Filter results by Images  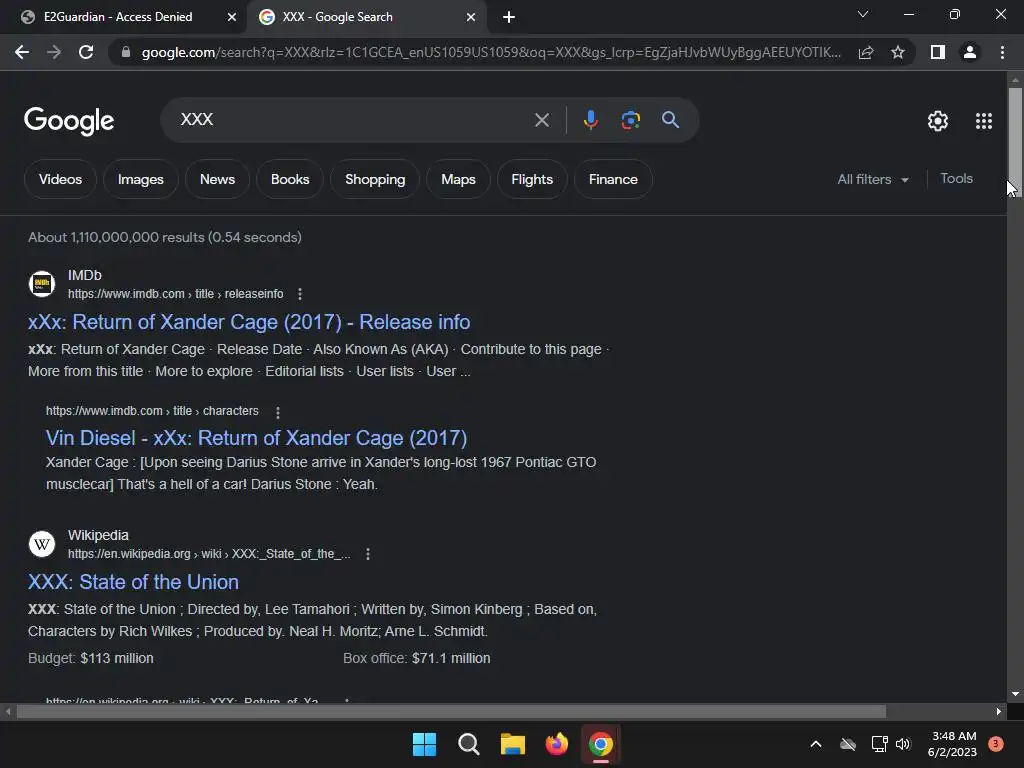[140, 179]
